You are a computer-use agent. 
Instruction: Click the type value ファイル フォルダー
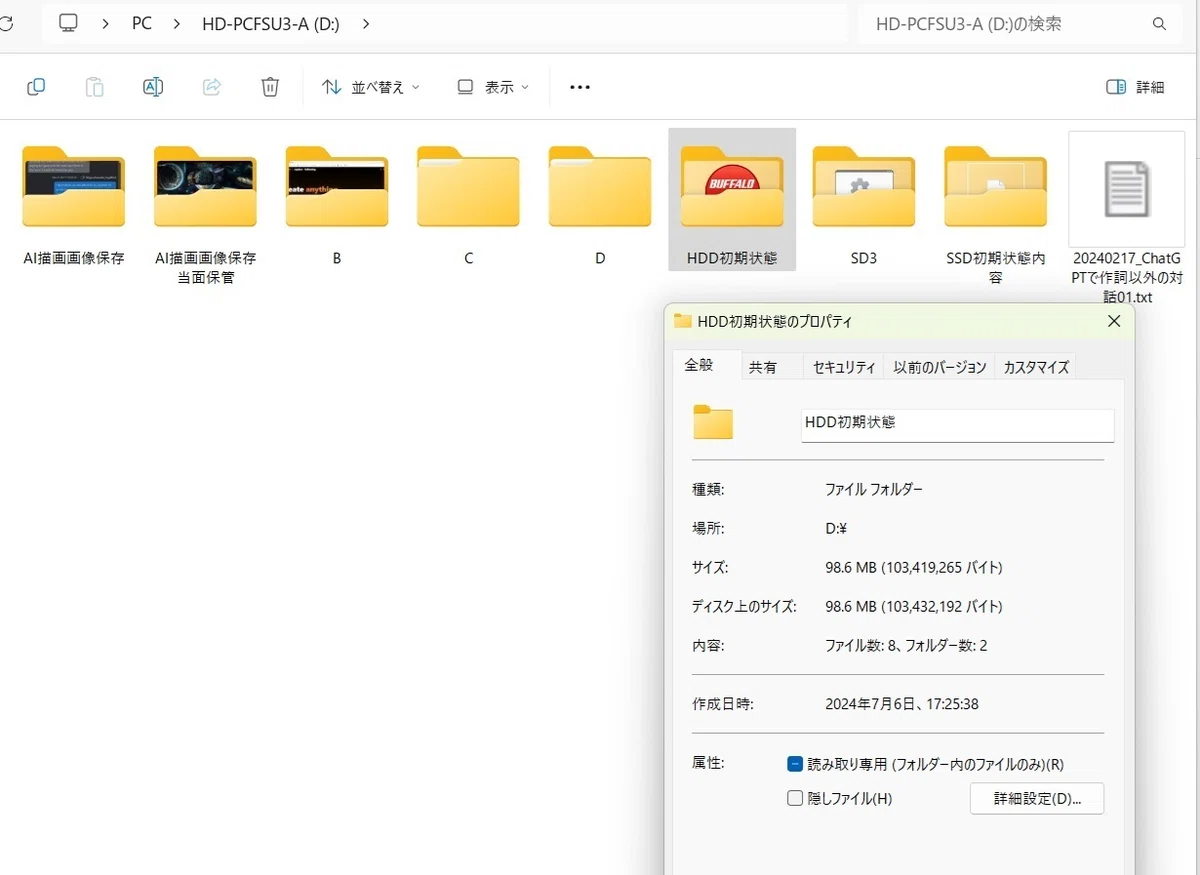874,489
